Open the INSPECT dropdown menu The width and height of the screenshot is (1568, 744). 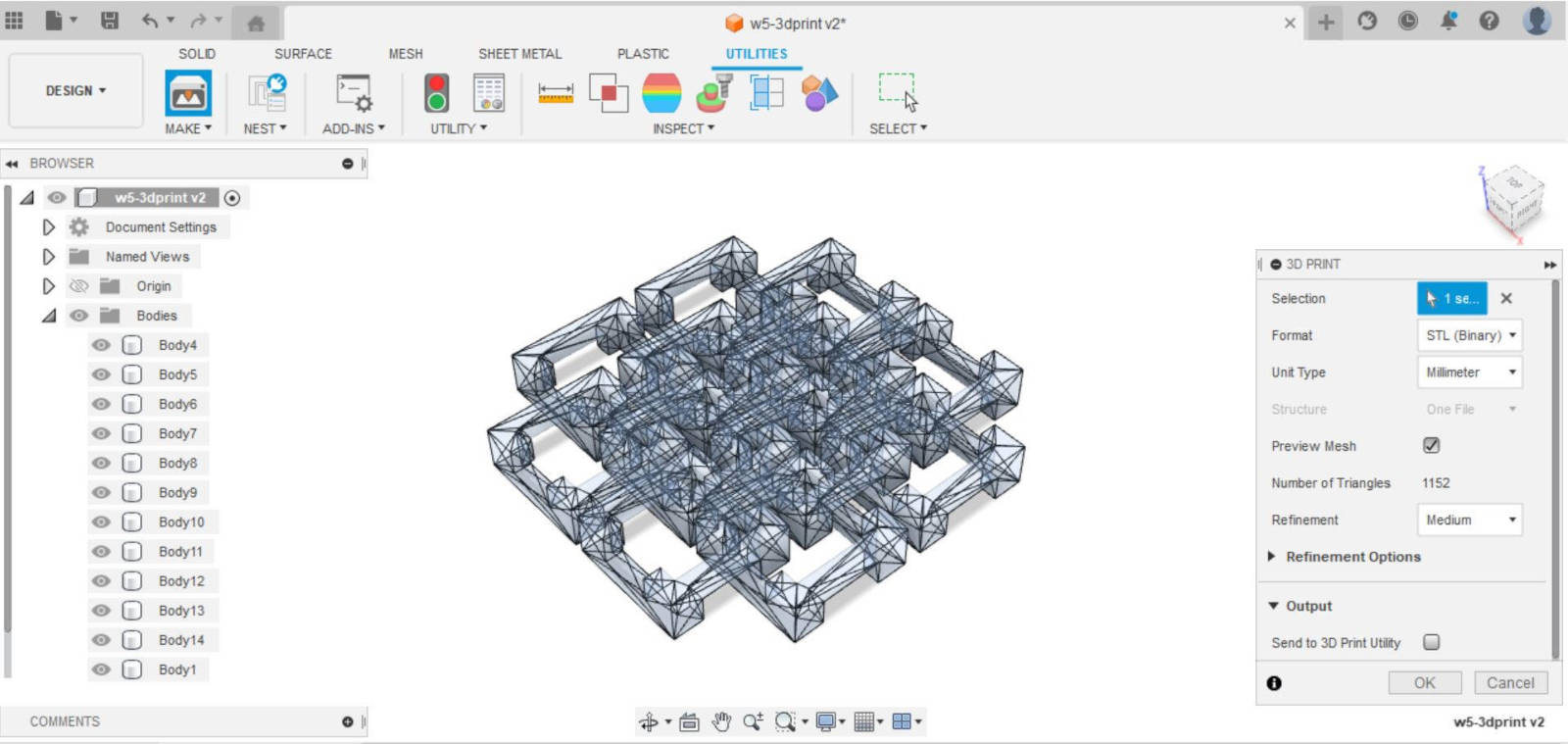coord(684,128)
